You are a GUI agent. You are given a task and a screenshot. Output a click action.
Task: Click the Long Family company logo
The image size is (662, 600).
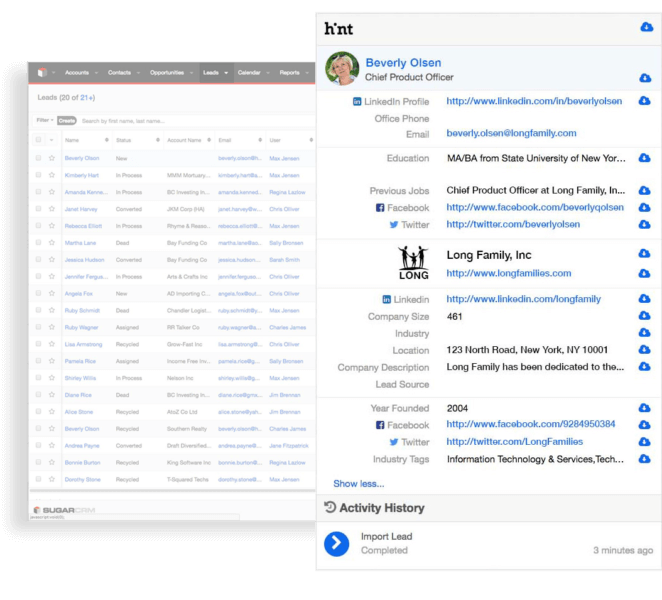tap(414, 263)
